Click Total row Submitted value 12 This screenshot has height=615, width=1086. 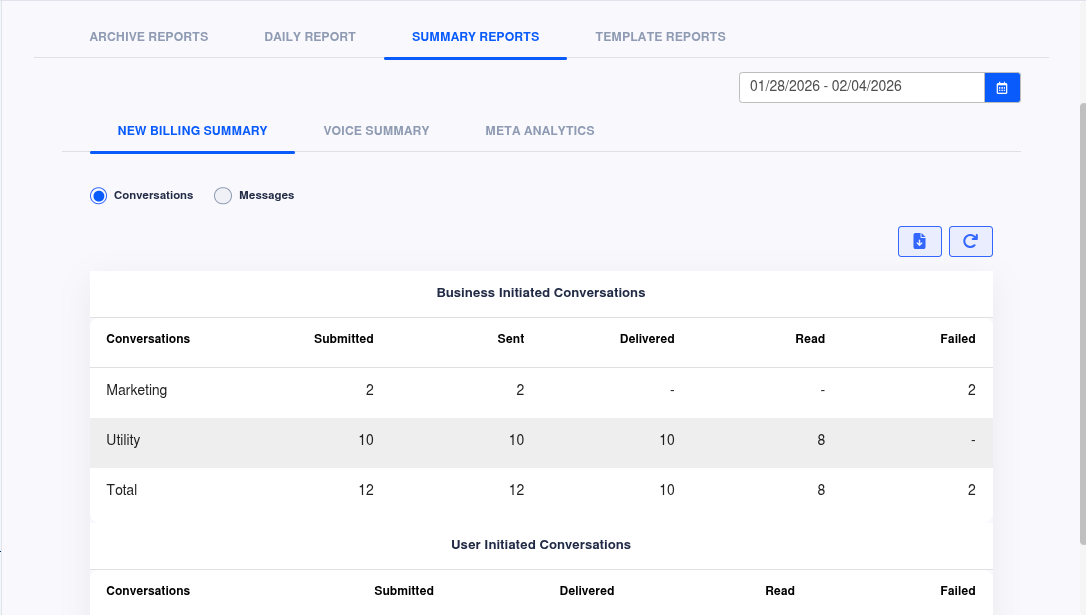coord(366,490)
